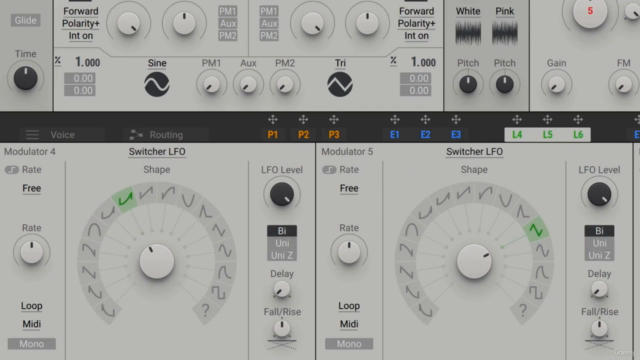Set Modulator 4 polarity to Bi
Image resolution: width=640 pixels, height=360 pixels.
point(282,231)
